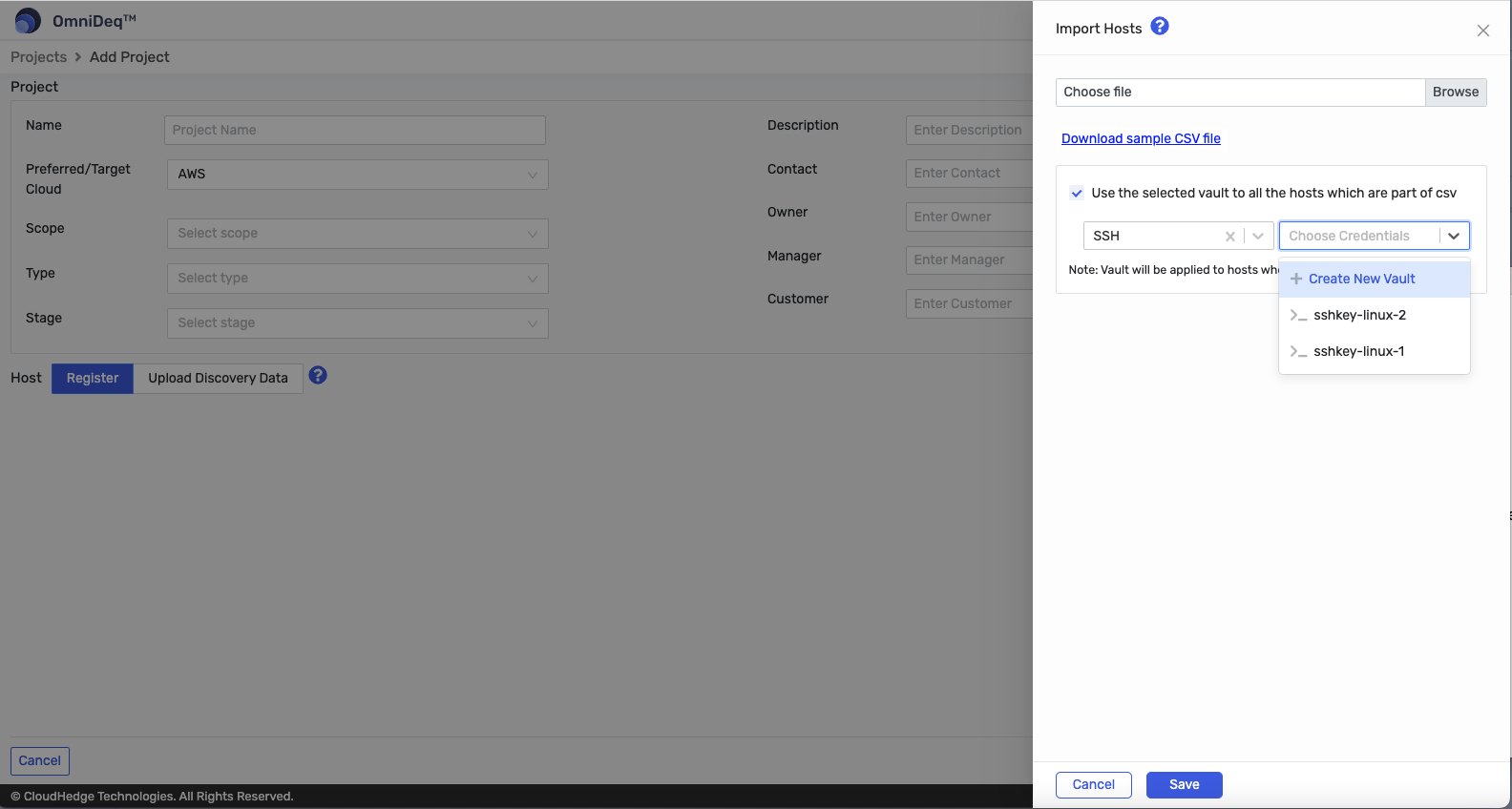Uncheck use selected vault for all hosts
Viewport: 1512px width, 809px height.
(x=1077, y=193)
